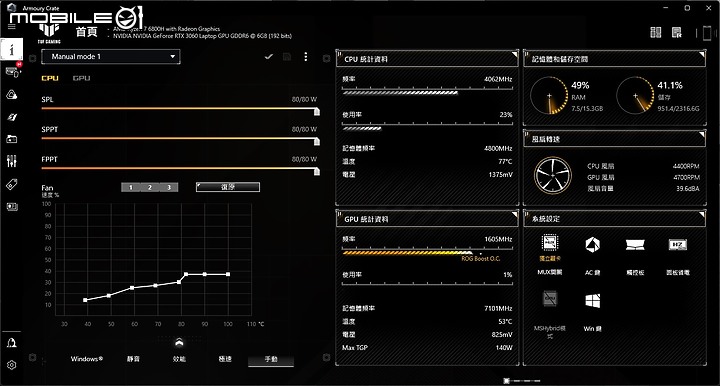Click the ROG Boost O.C. label

[x=481, y=258]
